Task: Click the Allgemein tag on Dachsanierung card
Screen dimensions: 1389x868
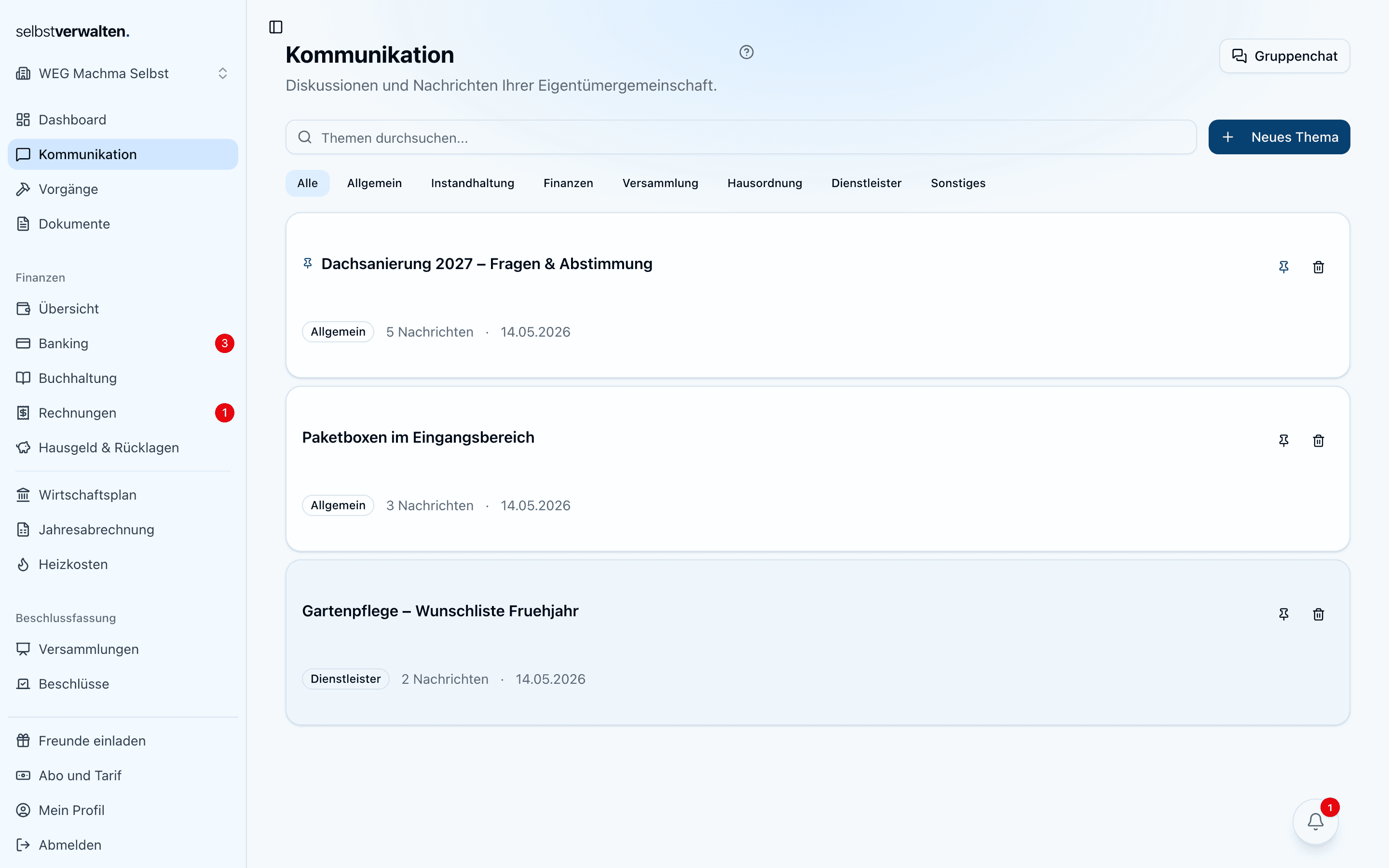Action: point(338,332)
